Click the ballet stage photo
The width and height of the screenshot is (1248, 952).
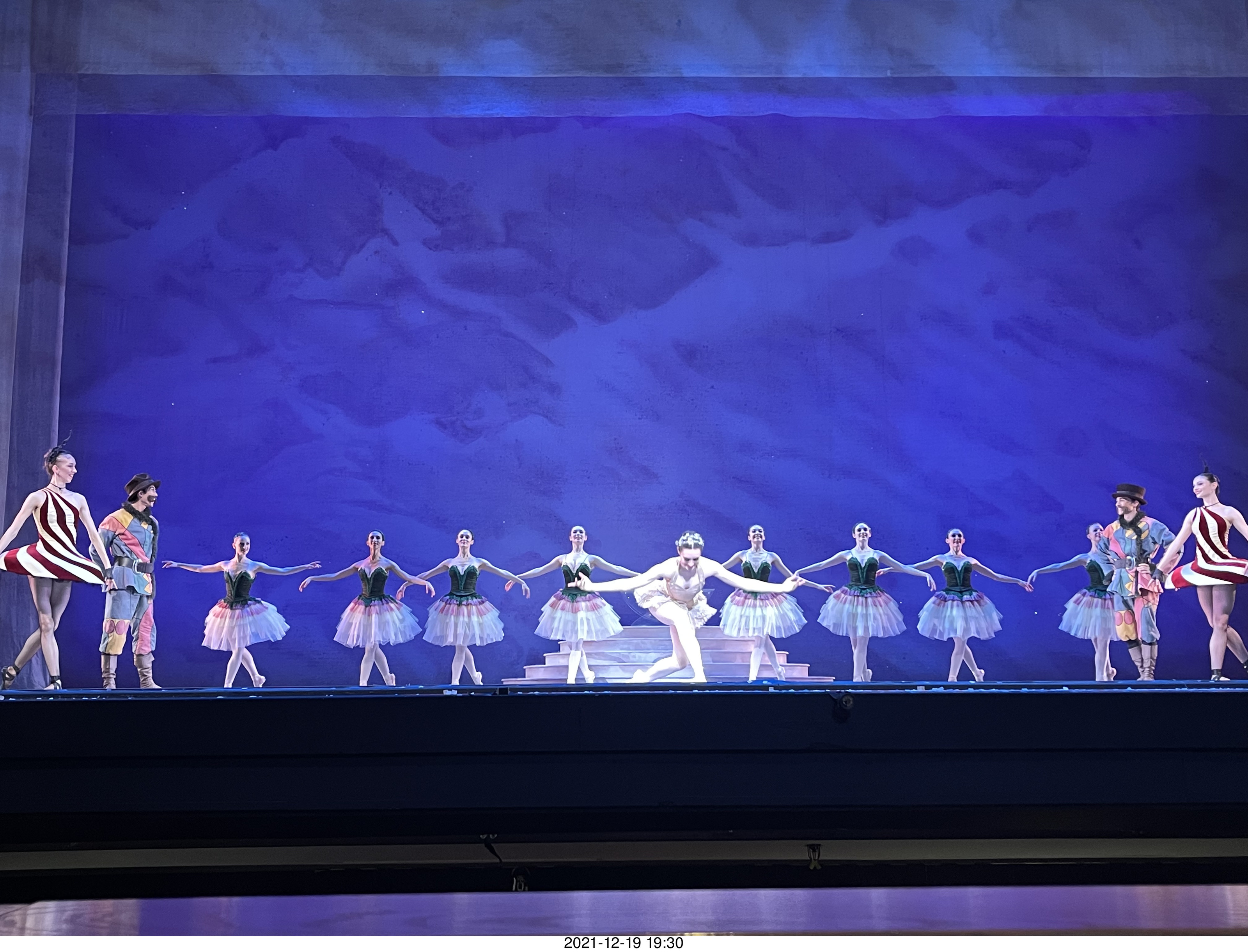pyautogui.click(x=624, y=468)
